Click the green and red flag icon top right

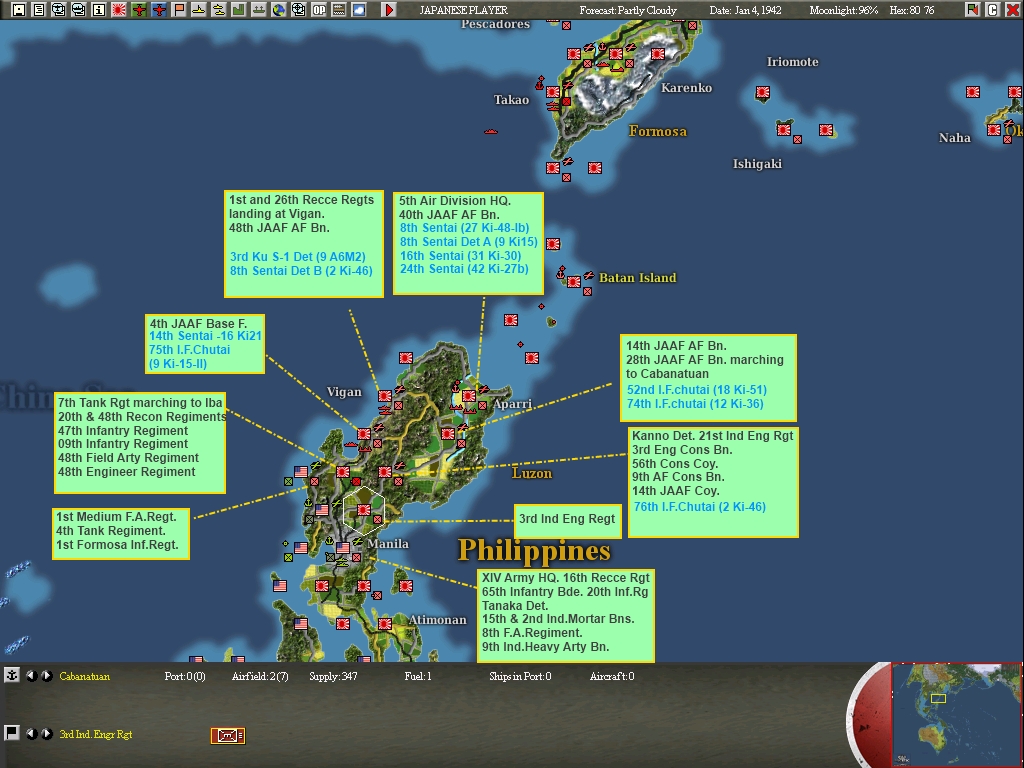973,10
